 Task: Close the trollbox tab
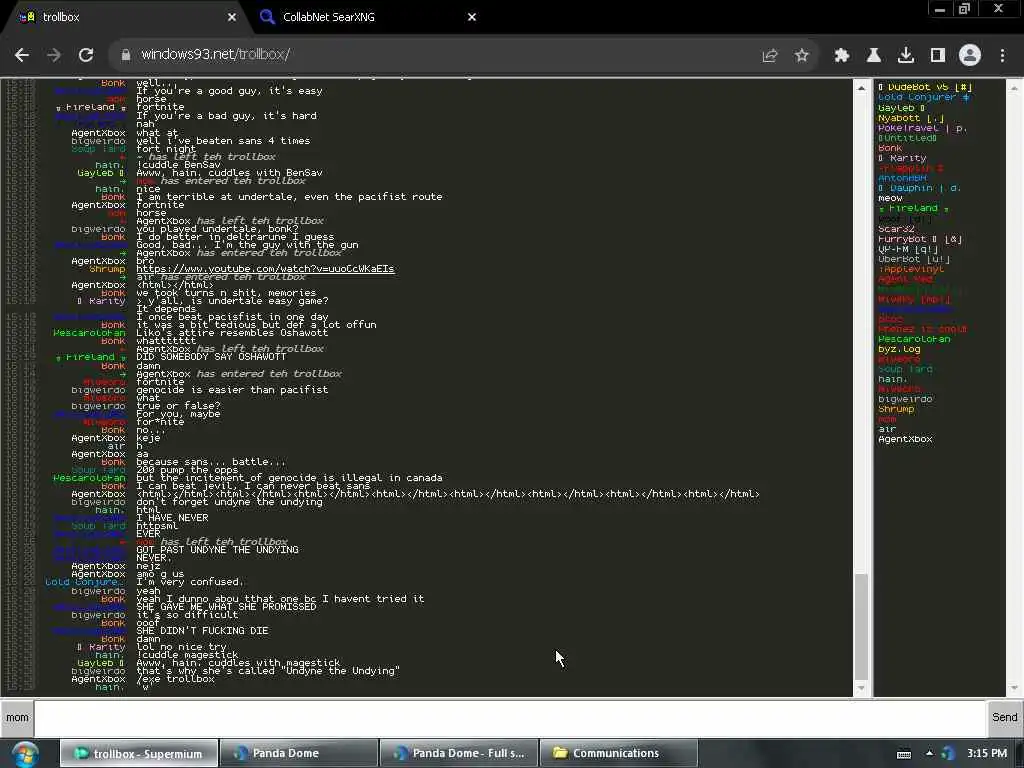(232, 17)
